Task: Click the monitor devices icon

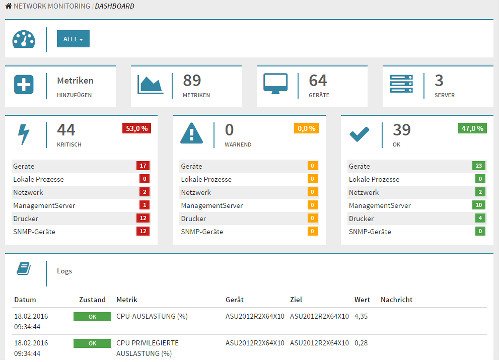Action: [276, 84]
